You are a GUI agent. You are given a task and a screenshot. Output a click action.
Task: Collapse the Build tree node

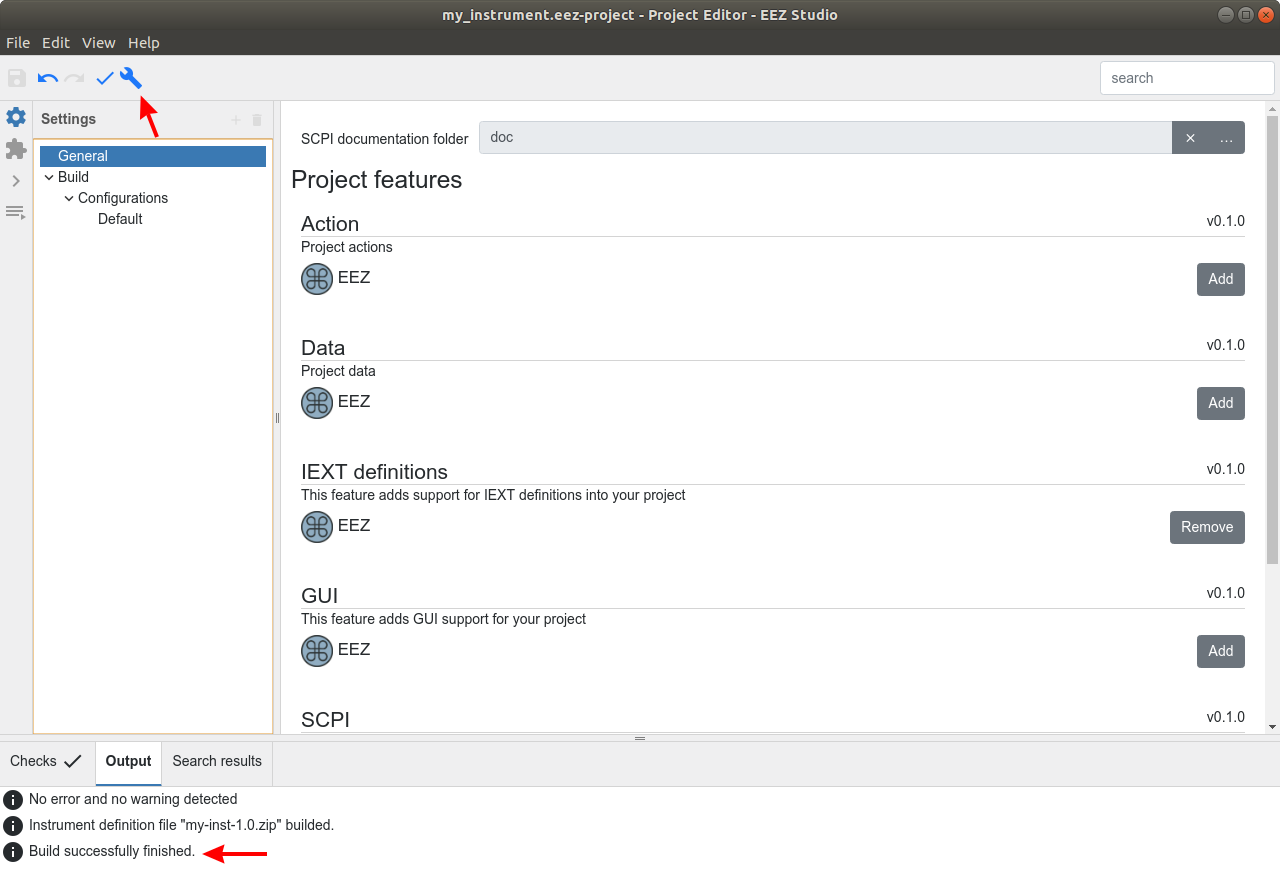click(48, 177)
